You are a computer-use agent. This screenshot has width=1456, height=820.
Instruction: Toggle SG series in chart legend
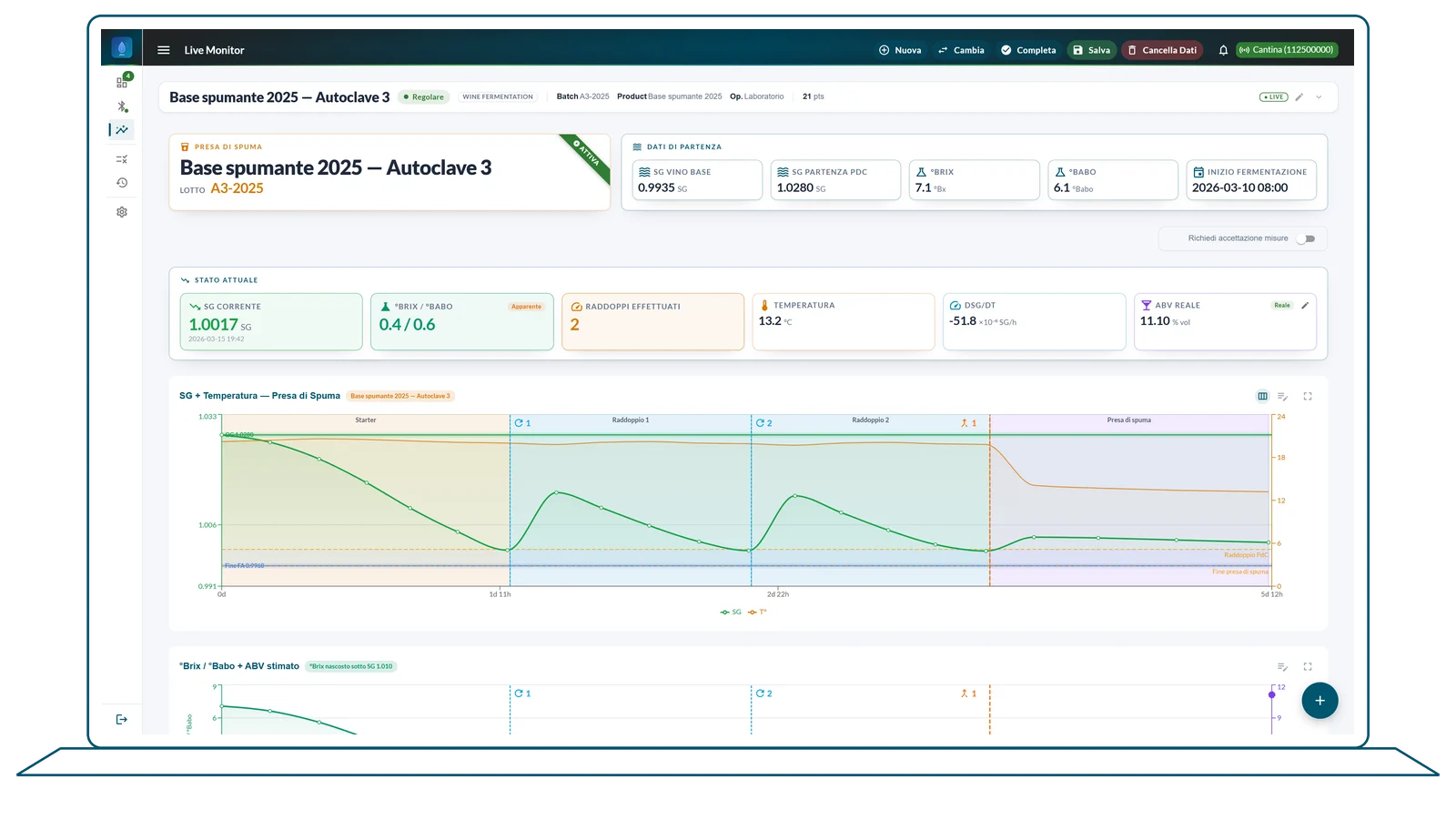pyautogui.click(x=731, y=612)
